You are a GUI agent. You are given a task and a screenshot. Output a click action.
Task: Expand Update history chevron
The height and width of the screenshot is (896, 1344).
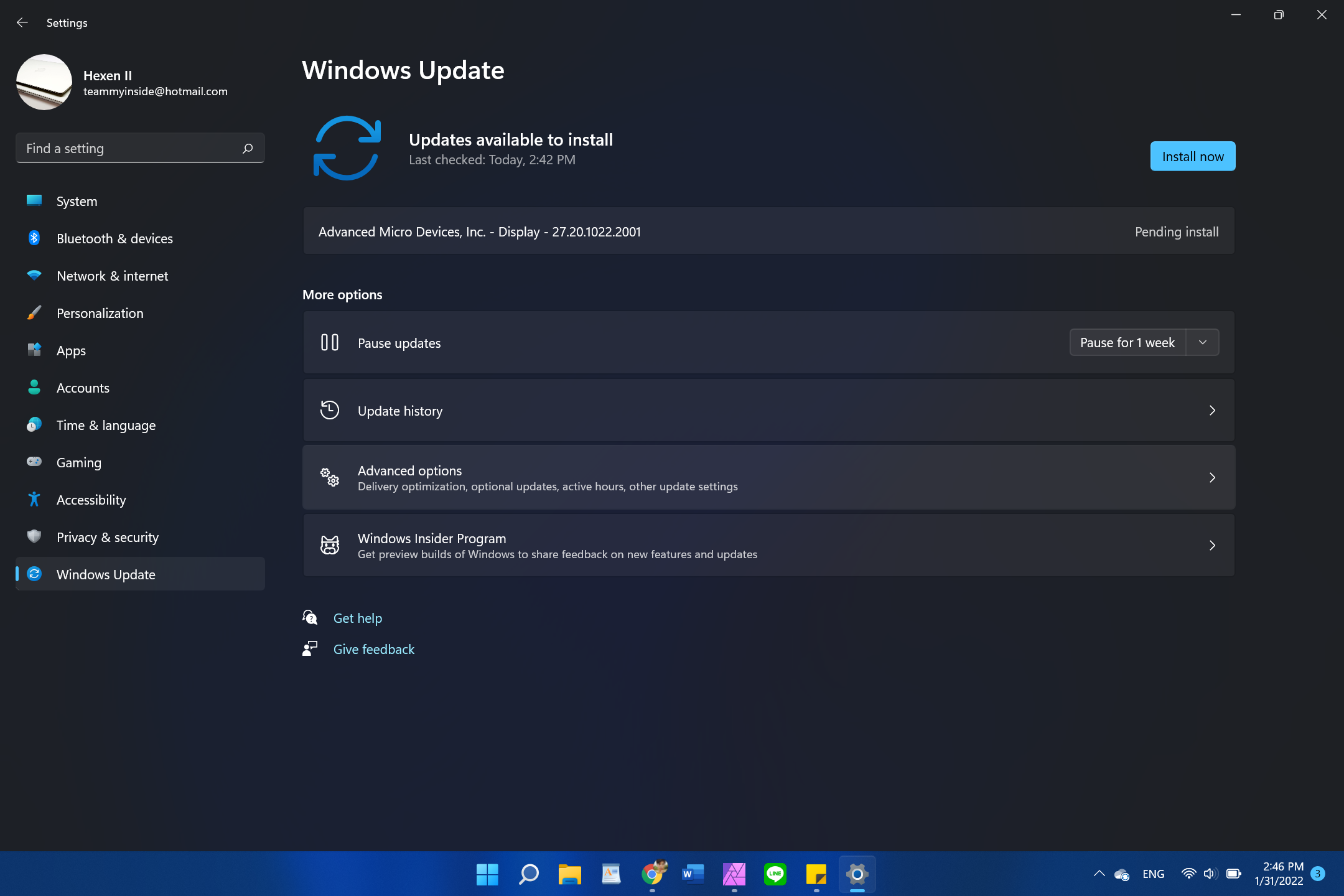click(x=1212, y=411)
